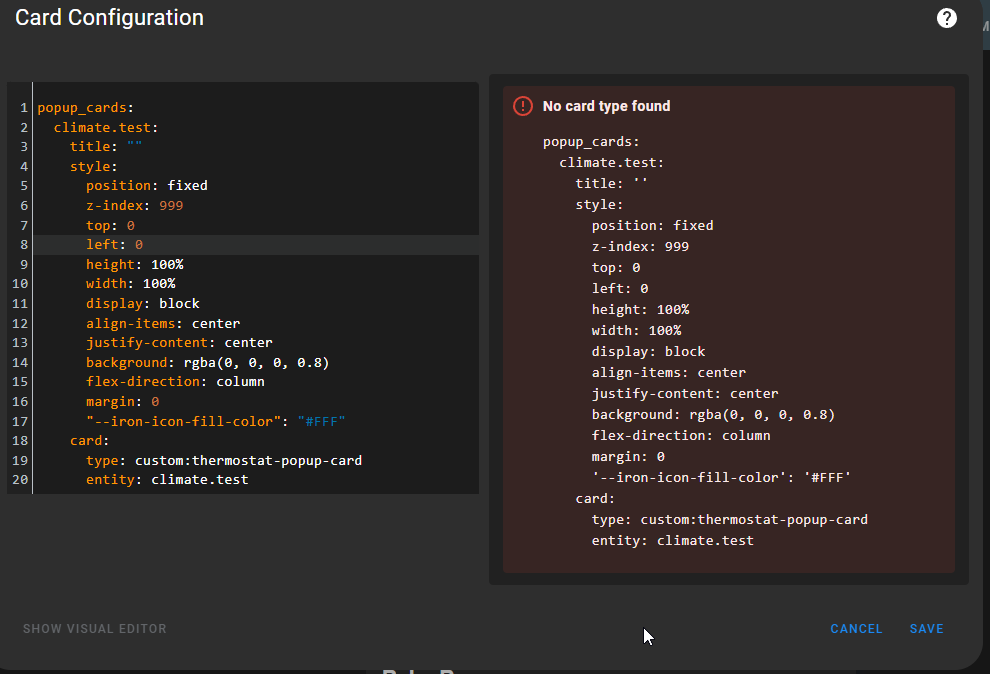Click editor line 'entity: climate.test' on line 20
The height and width of the screenshot is (674, 990).
tap(167, 480)
